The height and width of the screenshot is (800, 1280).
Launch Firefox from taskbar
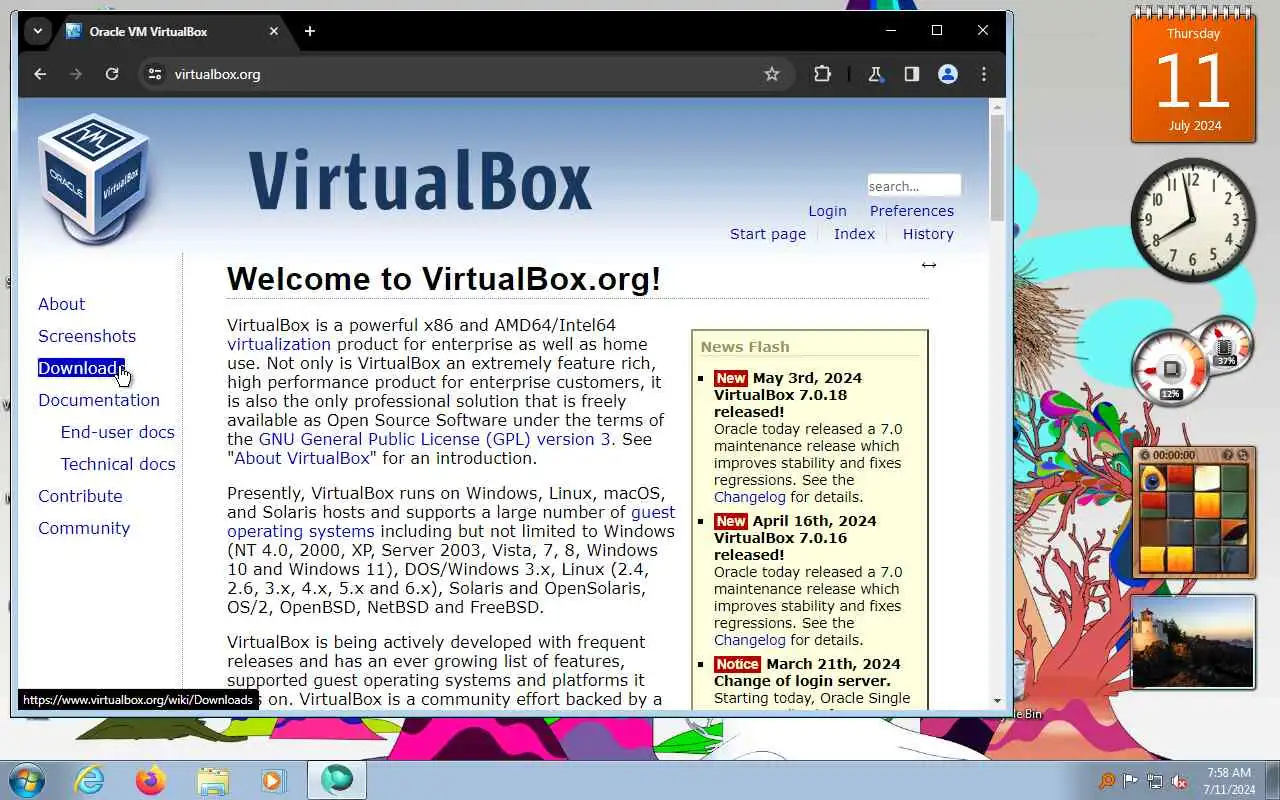(151, 780)
